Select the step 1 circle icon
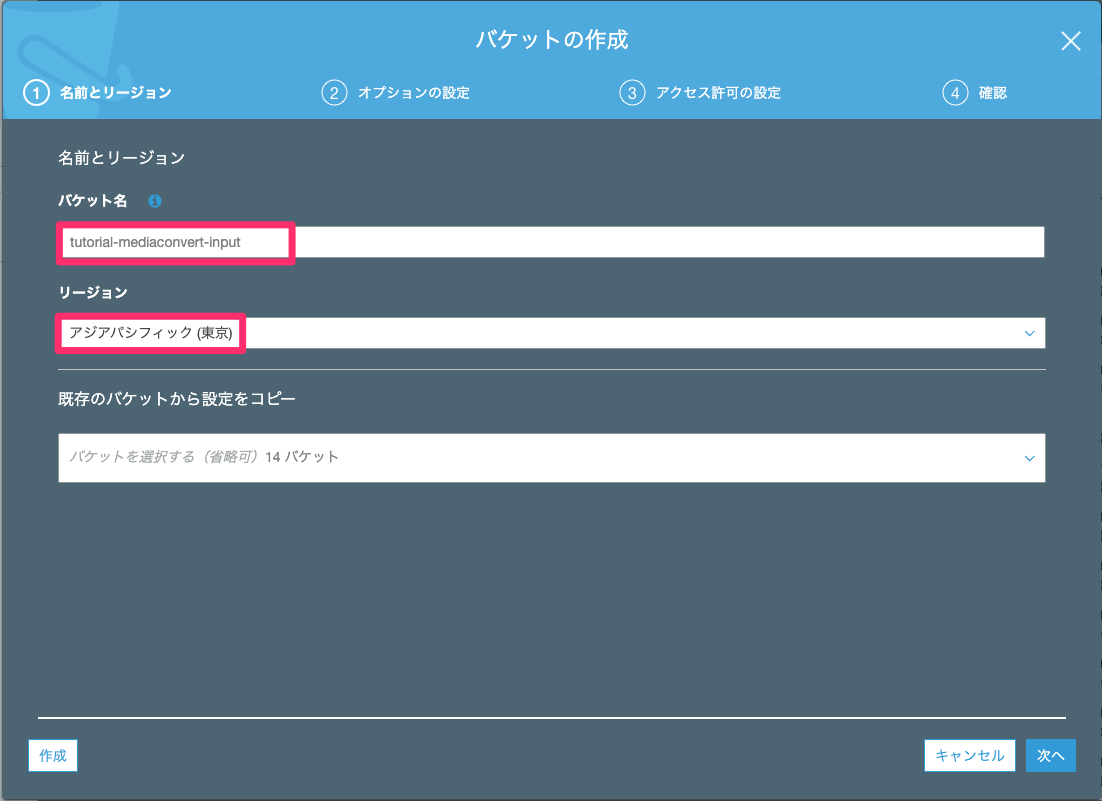The height and width of the screenshot is (801, 1102). pyautogui.click(x=37, y=93)
